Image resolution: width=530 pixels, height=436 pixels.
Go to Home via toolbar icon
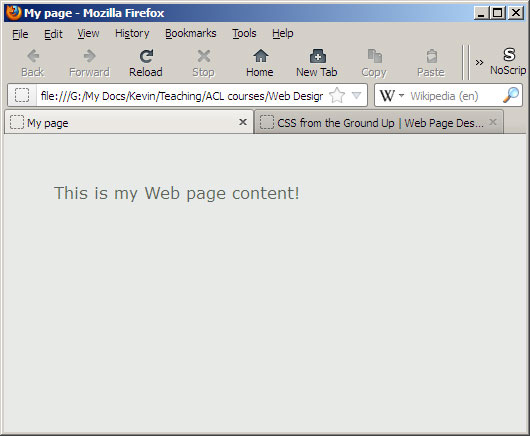pos(261,56)
